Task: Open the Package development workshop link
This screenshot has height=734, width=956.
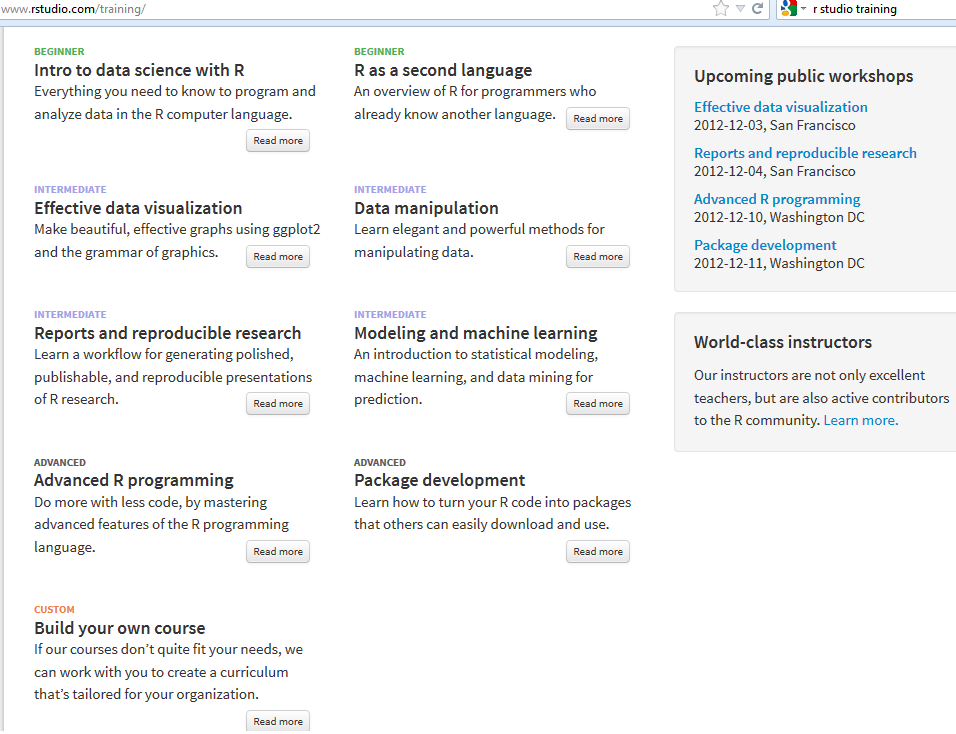Action: click(x=765, y=245)
